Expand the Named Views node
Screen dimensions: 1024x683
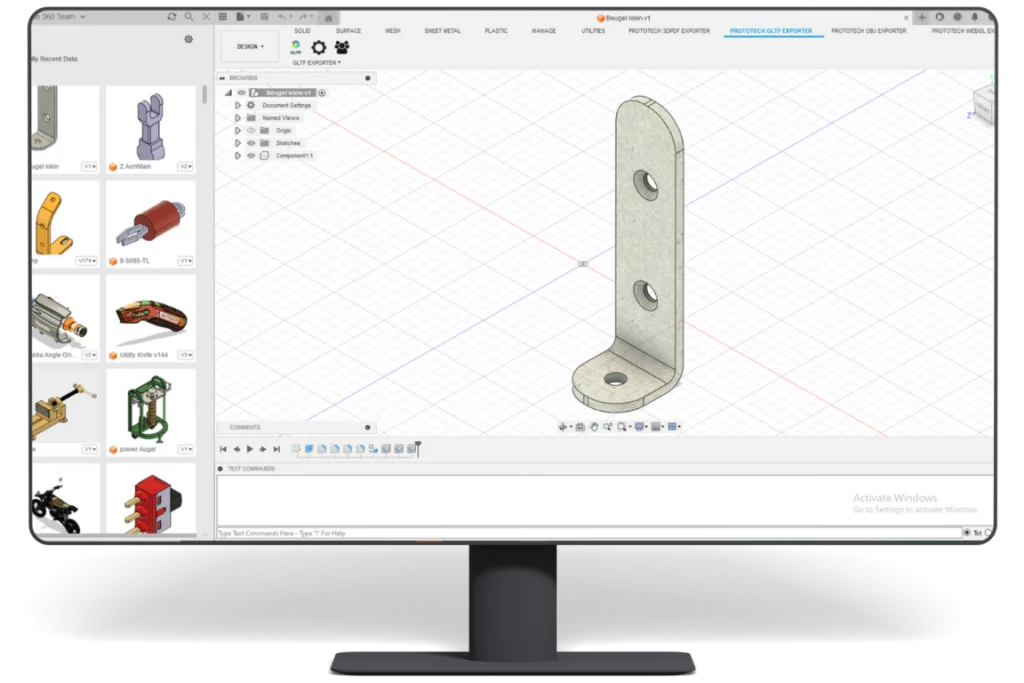(x=237, y=117)
